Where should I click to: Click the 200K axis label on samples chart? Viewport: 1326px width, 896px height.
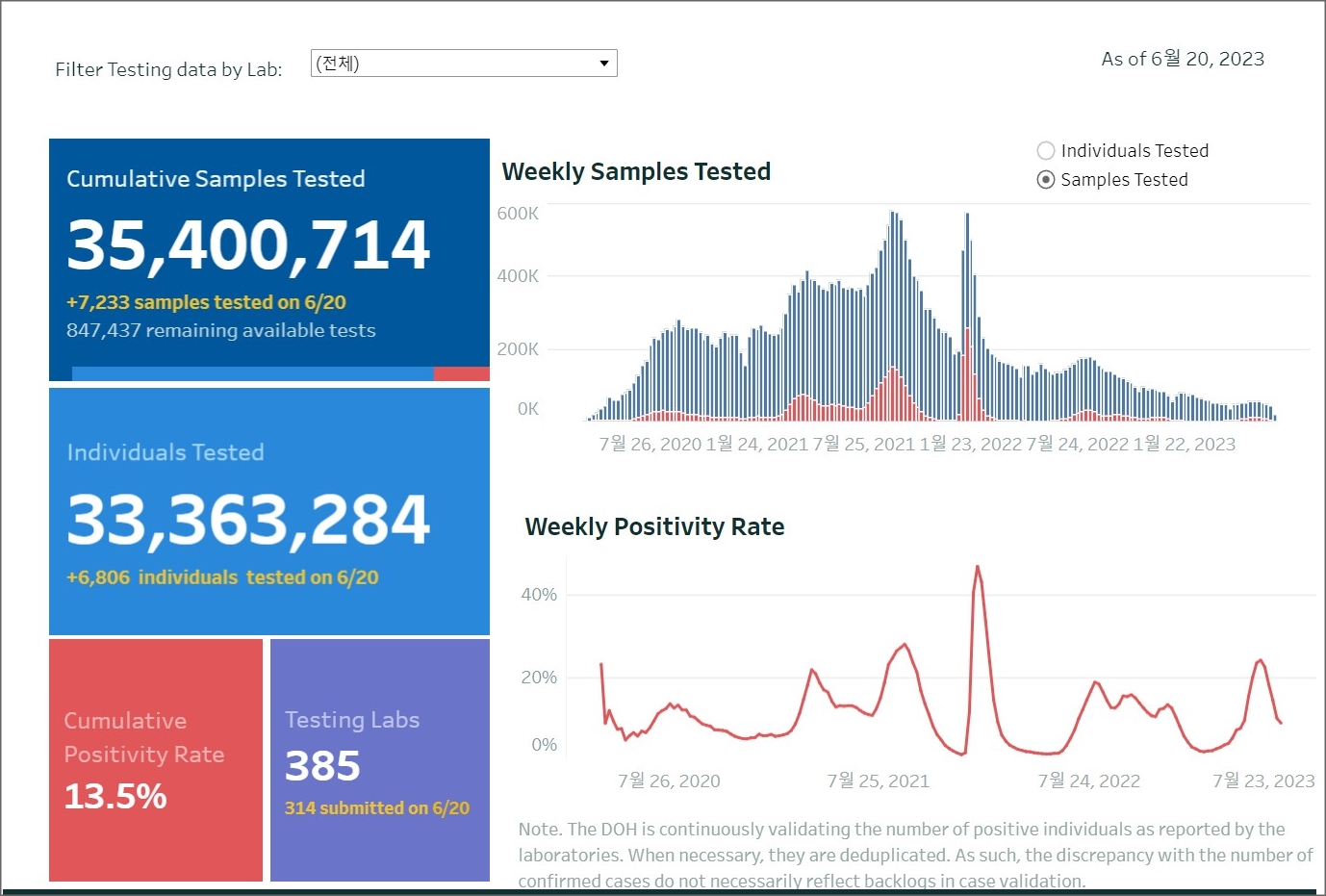click(x=518, y=349)
